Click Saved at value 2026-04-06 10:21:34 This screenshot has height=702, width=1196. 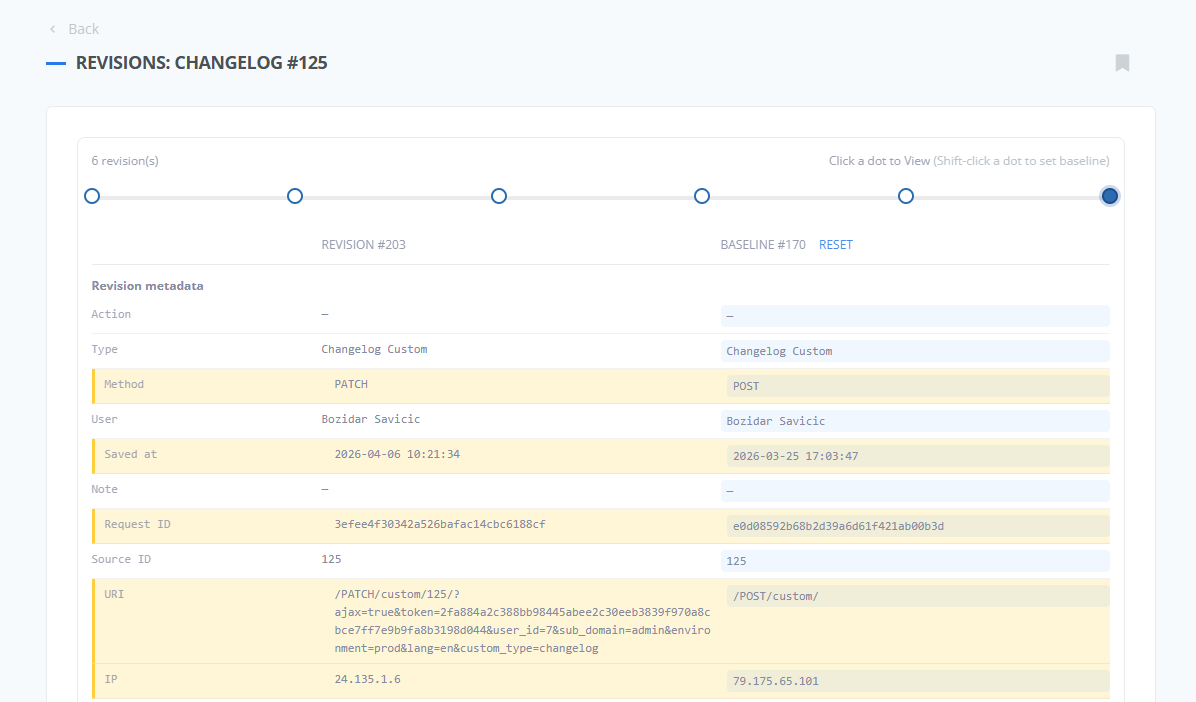pos(397,455)
